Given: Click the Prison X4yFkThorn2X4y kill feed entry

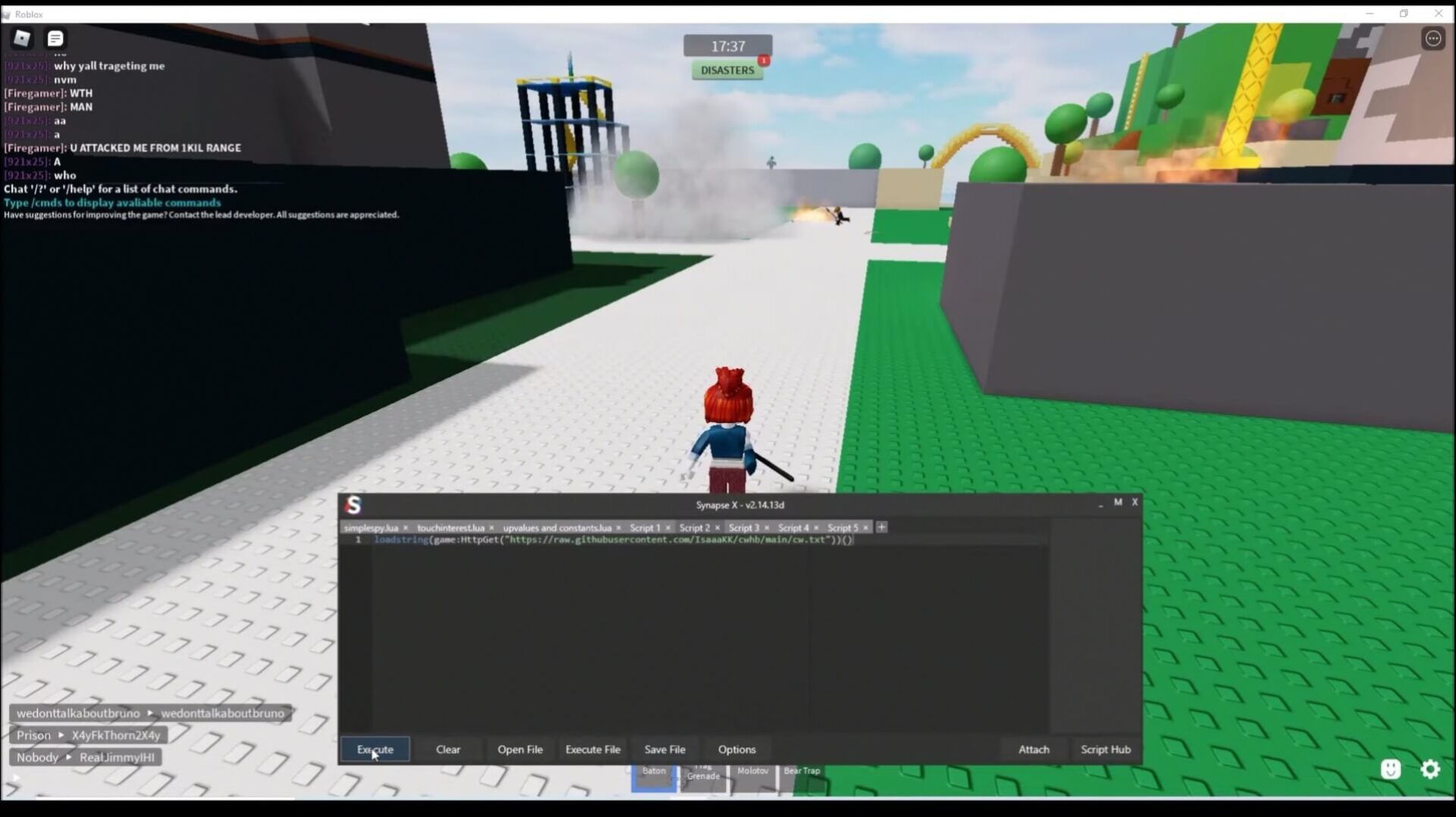Looking at the screenshot, I should click(x=89, y=735).
